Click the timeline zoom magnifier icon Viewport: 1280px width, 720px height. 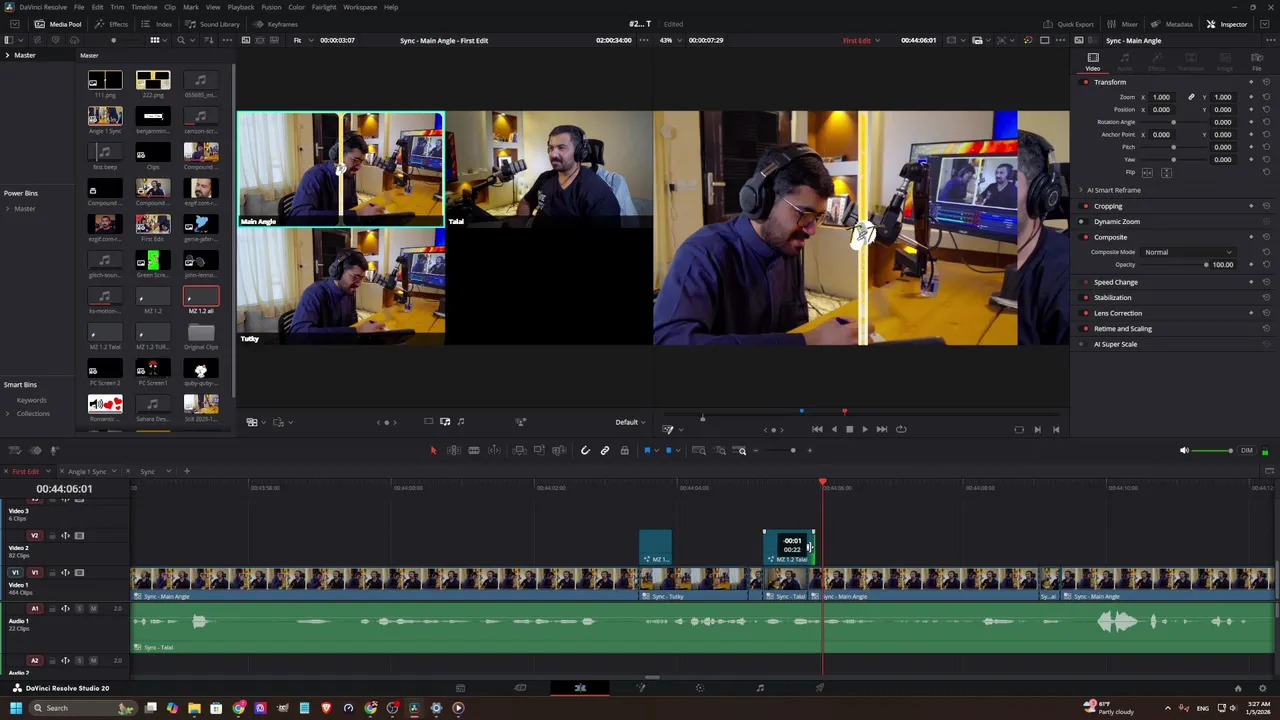click(741, 451)
